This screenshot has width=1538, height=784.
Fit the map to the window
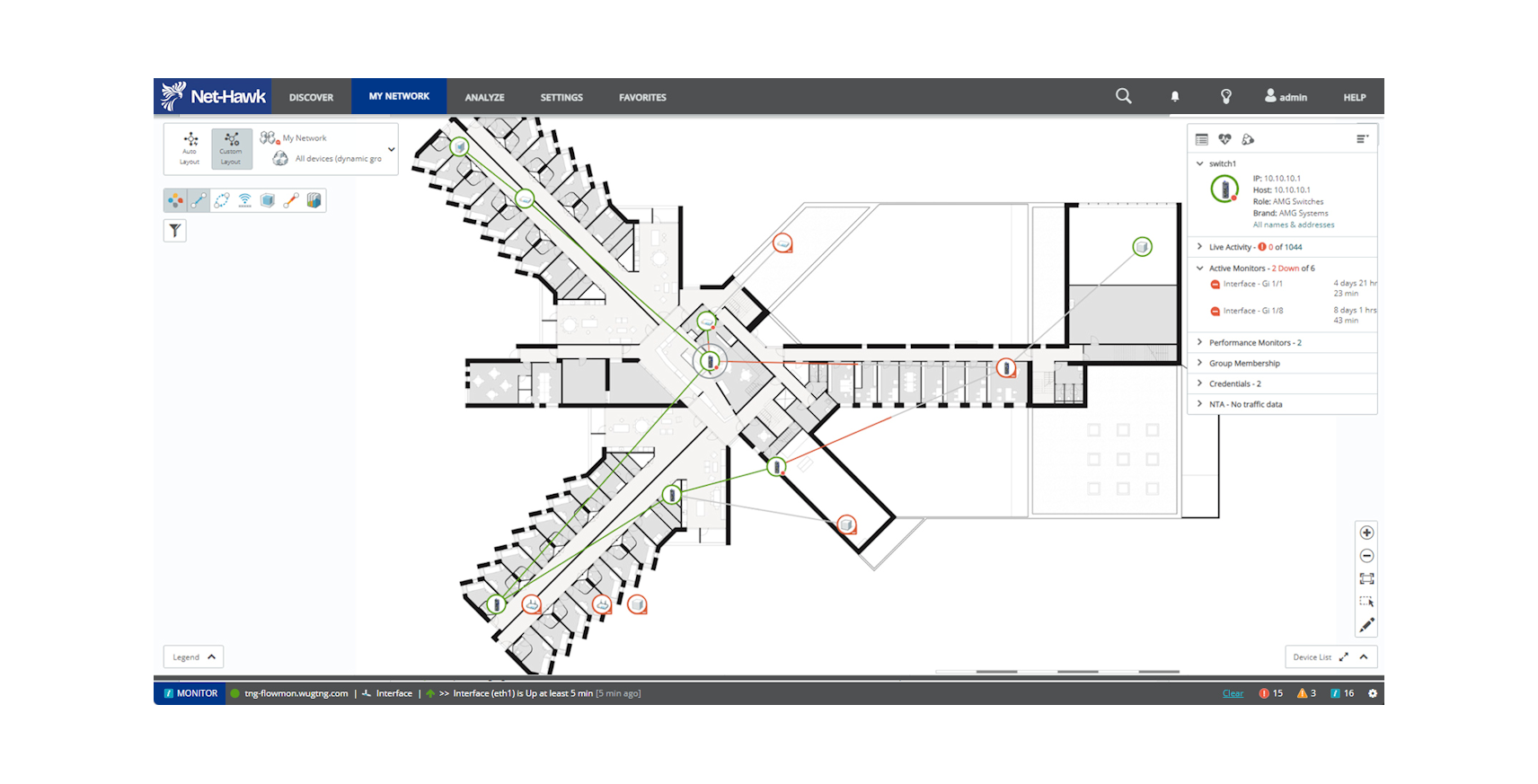(1366, 579)
